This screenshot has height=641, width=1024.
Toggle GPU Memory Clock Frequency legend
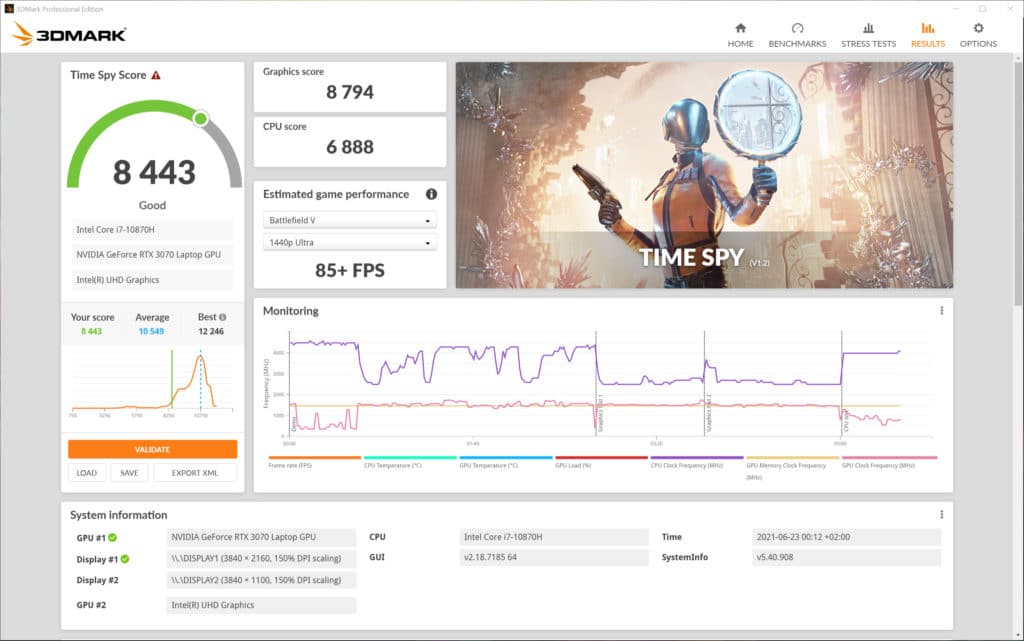point(792,467)
